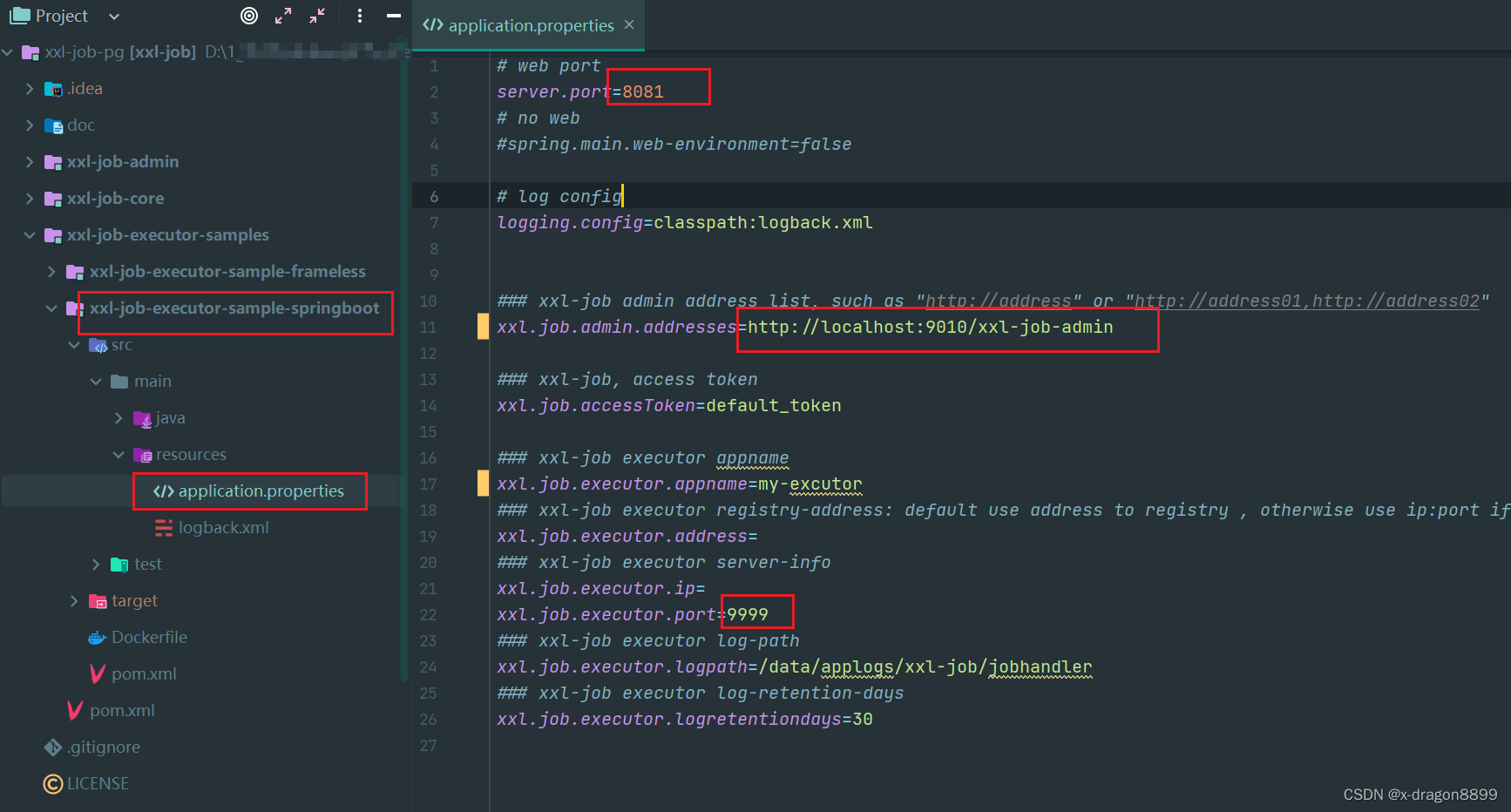Click the resources folder icon
This screenshot has height=812, width=1511.
click(x=142, y=455)
